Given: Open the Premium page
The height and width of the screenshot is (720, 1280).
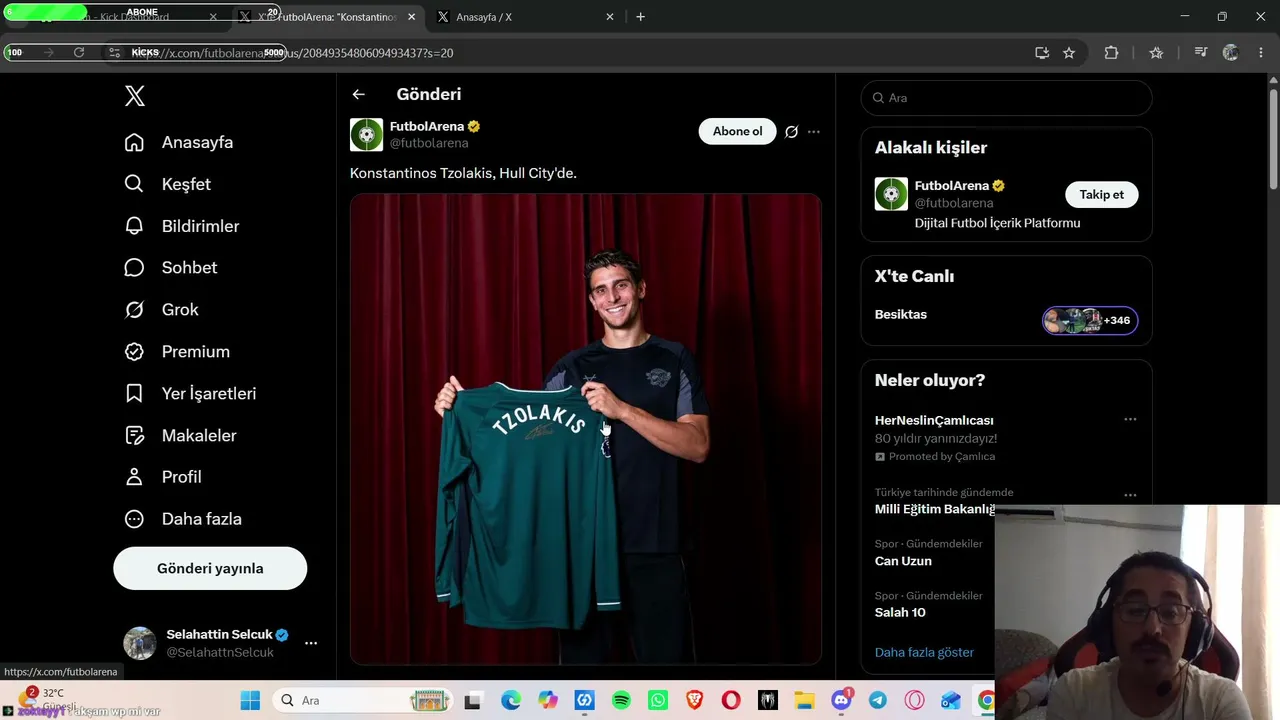Looking at the screenshot, I should coord(177,352).
